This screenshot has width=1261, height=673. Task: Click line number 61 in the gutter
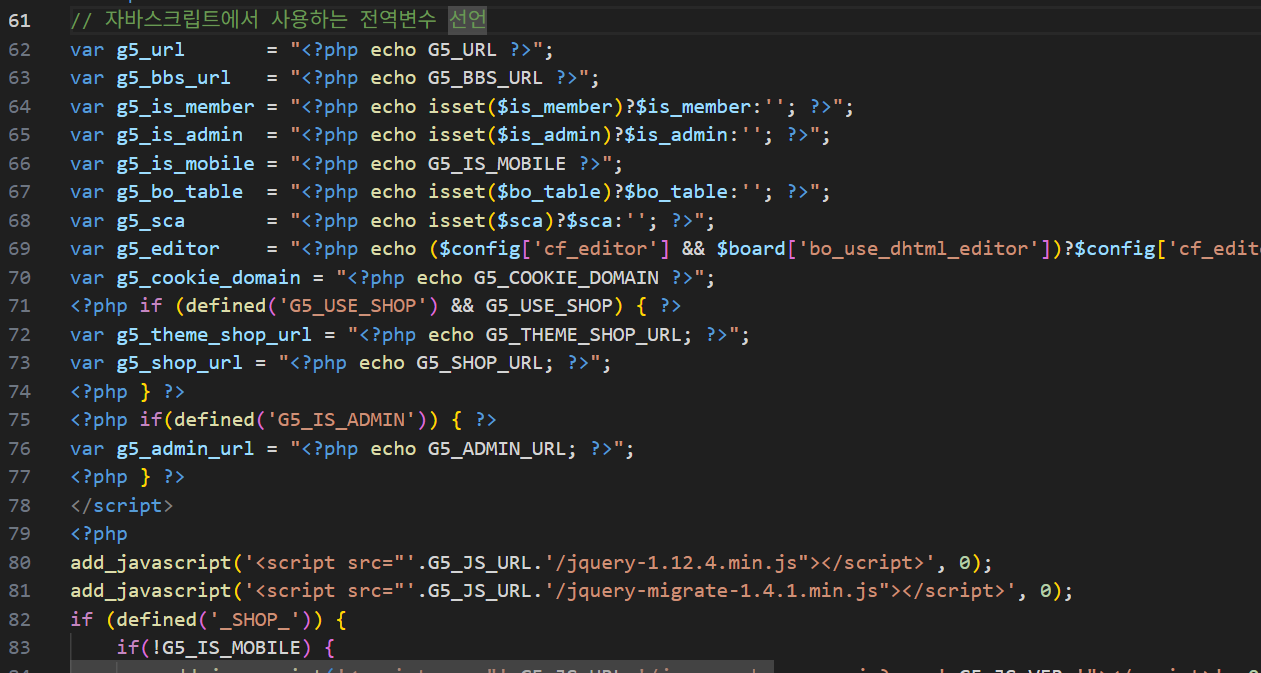point(19,20)
